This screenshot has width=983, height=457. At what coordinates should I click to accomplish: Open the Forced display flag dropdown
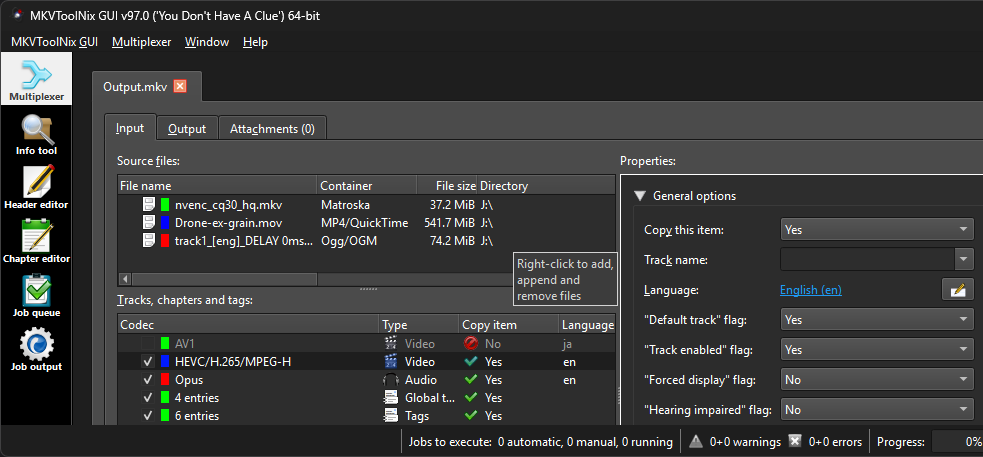877,380
